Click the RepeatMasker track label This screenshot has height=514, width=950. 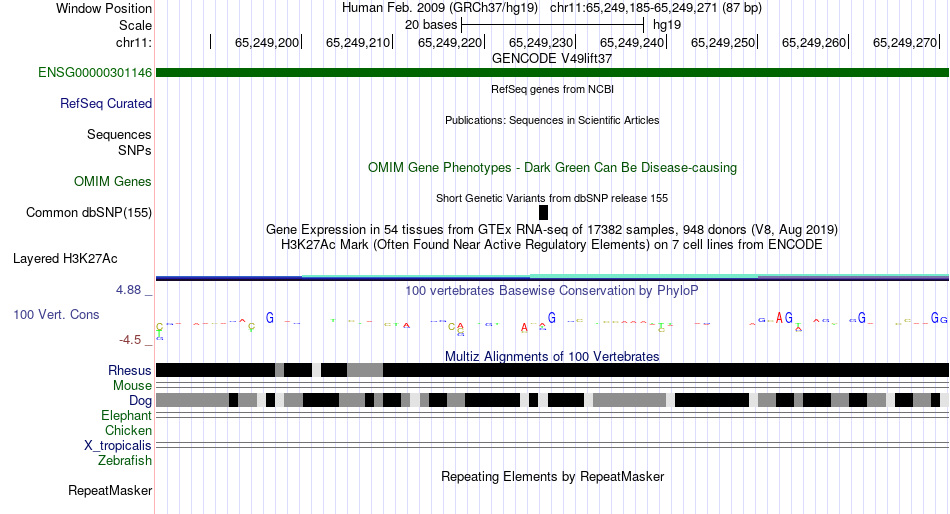click(110, 490)
